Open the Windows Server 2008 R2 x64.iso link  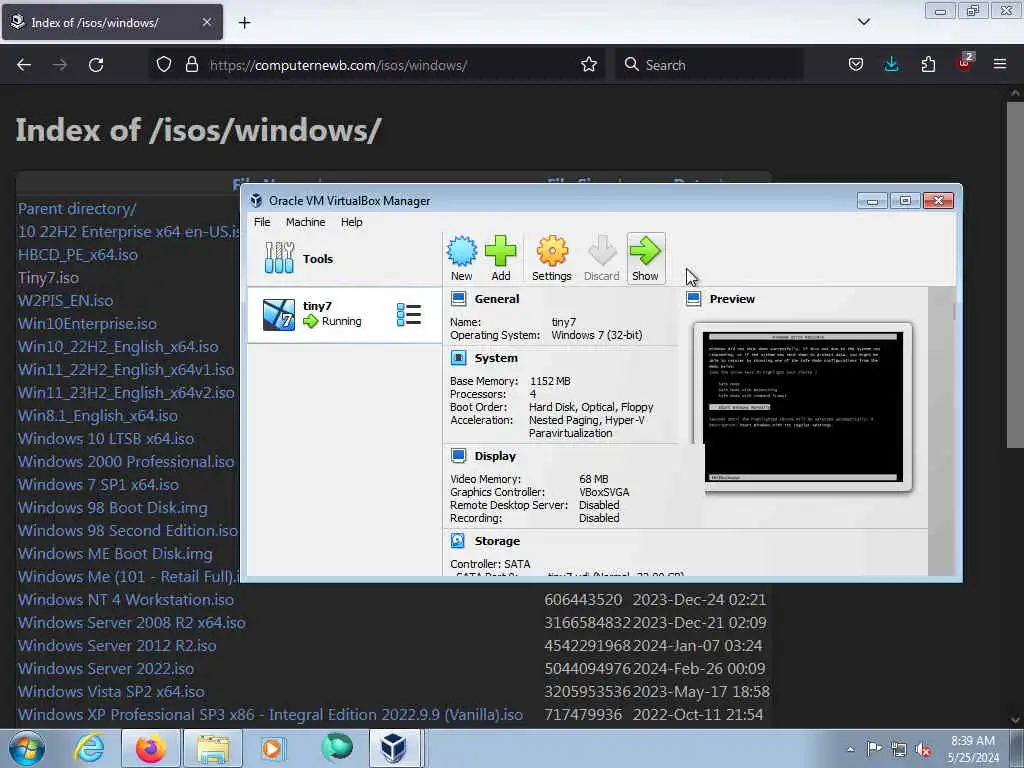click(x=132, y=623)
